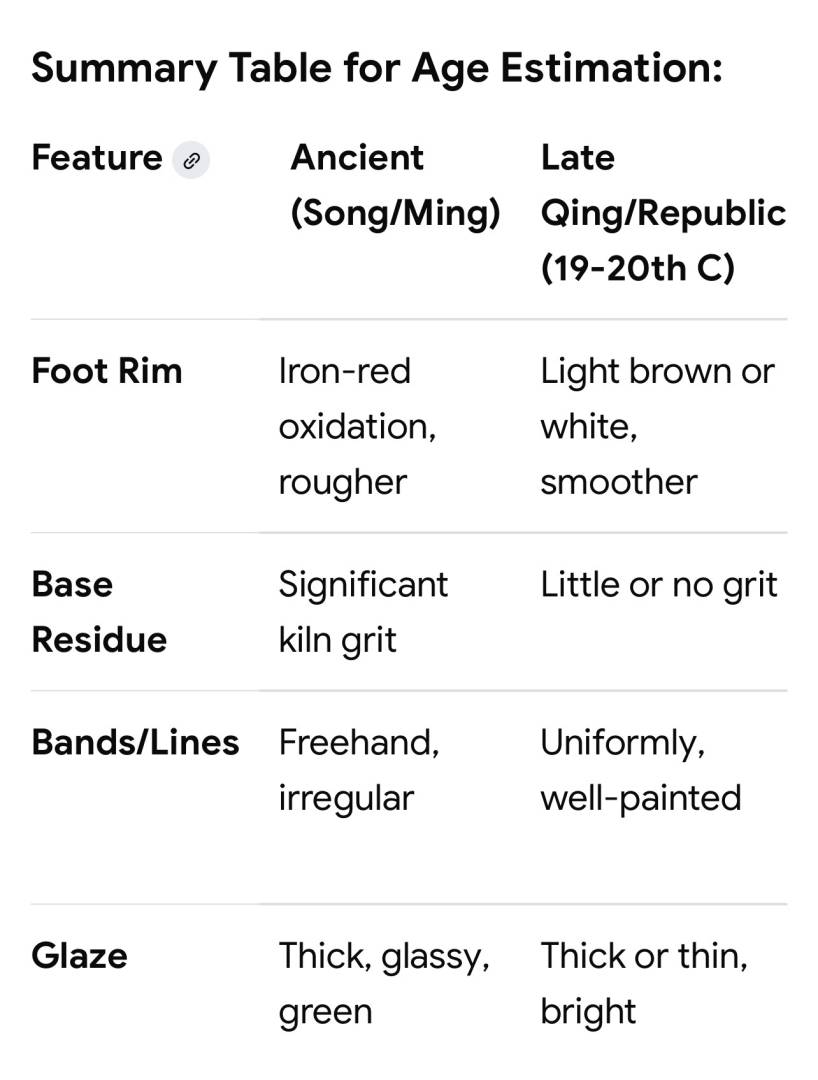Click the Uniformly, well-painted cell
Screen dimensions: 818x1080
click(640, 769)
